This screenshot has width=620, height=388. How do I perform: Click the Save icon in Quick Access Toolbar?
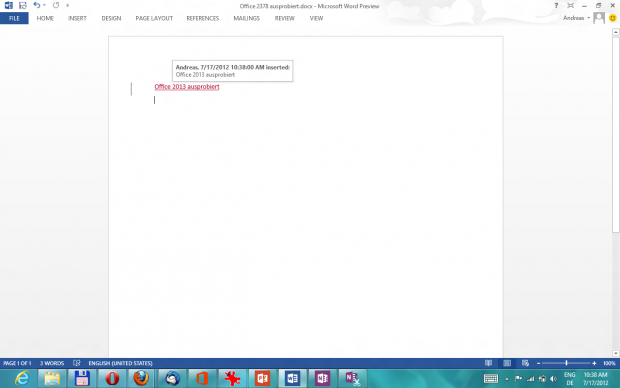[x=23, y=6]
